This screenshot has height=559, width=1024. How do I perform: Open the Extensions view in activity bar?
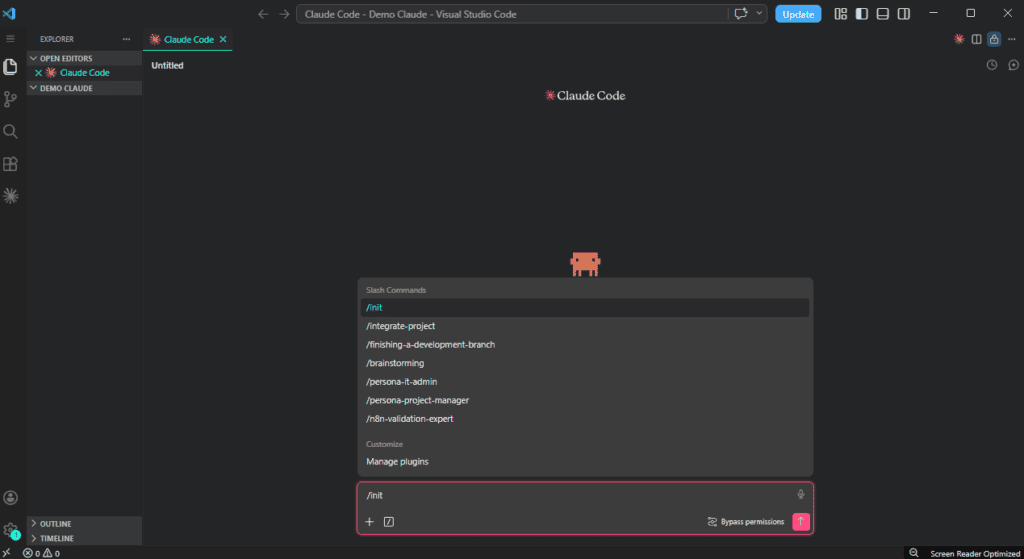click(x=10, y=164)
